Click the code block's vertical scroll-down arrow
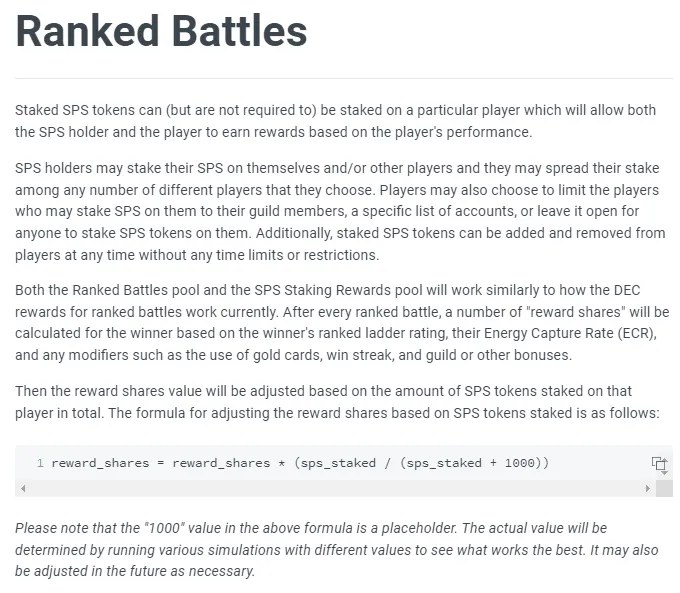This screenshot has height=593, width=680. tap(664, 473)
